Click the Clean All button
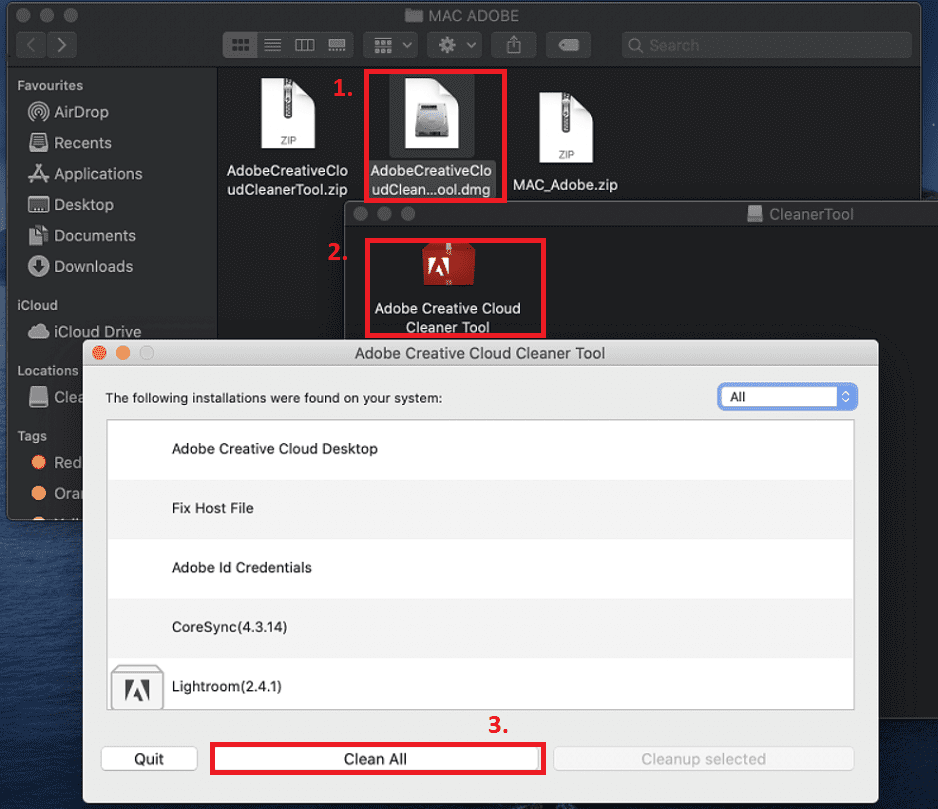938x809 pixels. coord(376,759)
